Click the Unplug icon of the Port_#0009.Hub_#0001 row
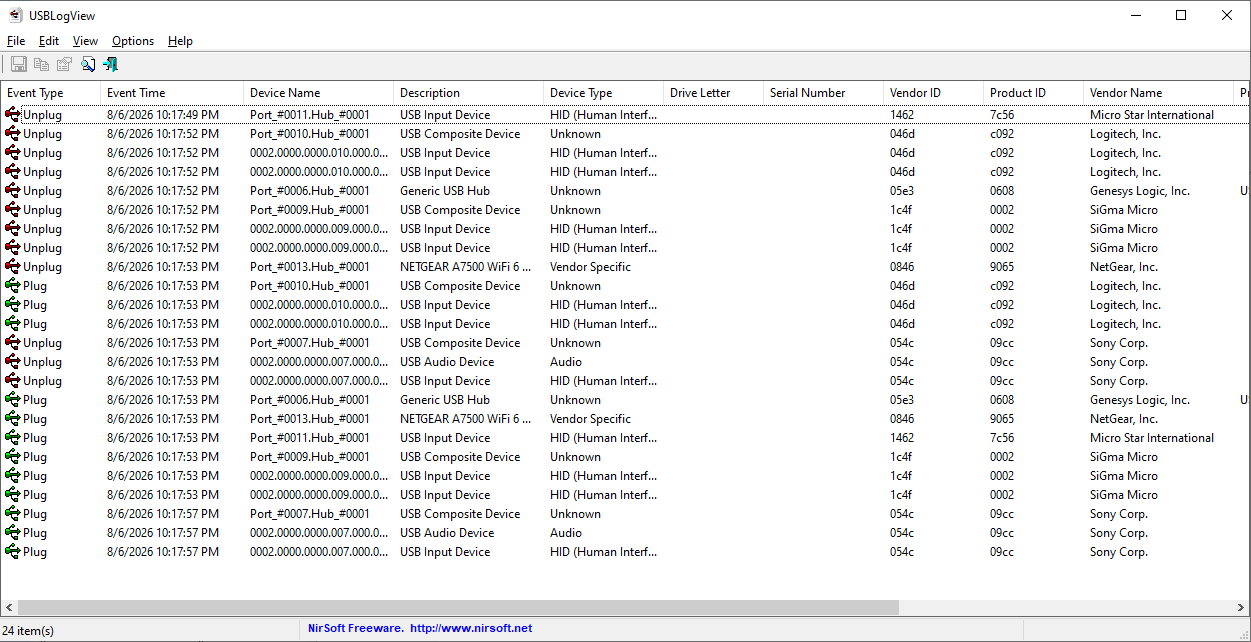1251x642 pixels. click(12, 210)
